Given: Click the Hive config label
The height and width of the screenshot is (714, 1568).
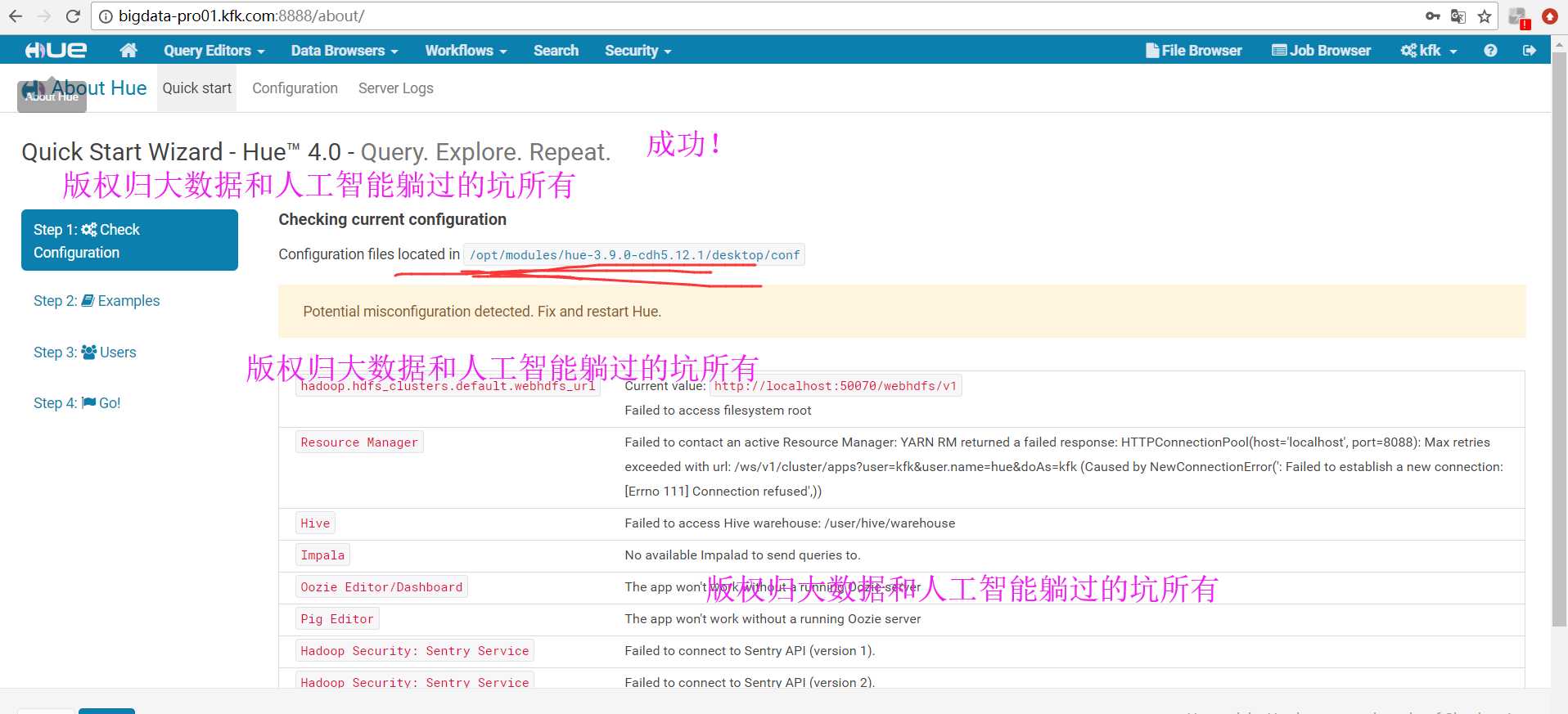Looking at the screenshot, I should [x=315, y=523].
